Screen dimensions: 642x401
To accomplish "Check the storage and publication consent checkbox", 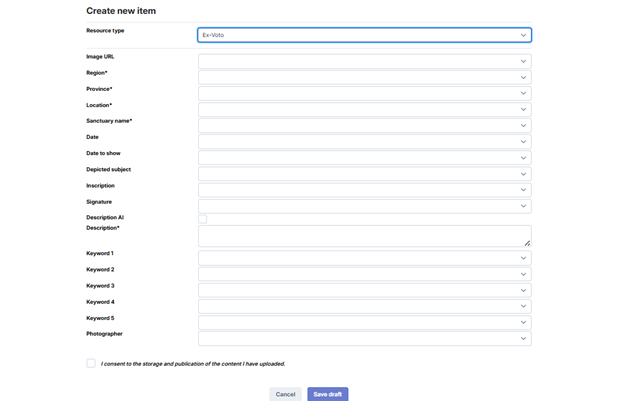I will point(91,364).
